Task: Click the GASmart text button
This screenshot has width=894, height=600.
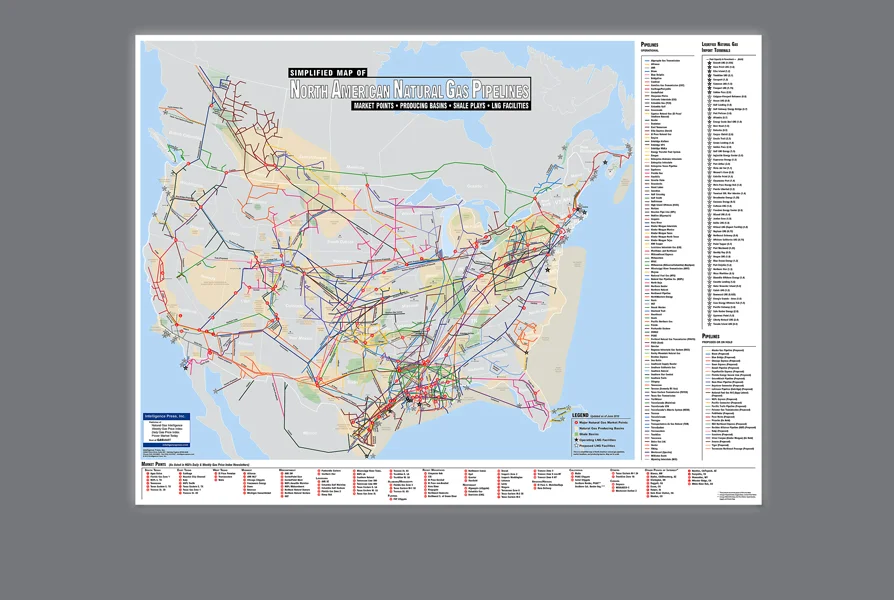Action: point(163,439)
